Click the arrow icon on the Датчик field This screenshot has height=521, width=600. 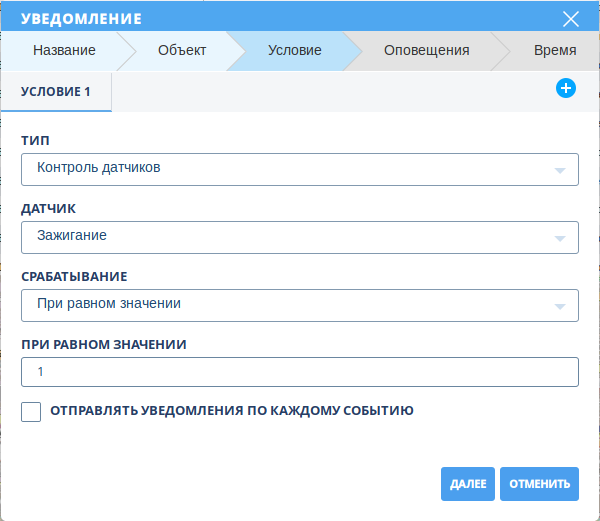pos(560,238)
